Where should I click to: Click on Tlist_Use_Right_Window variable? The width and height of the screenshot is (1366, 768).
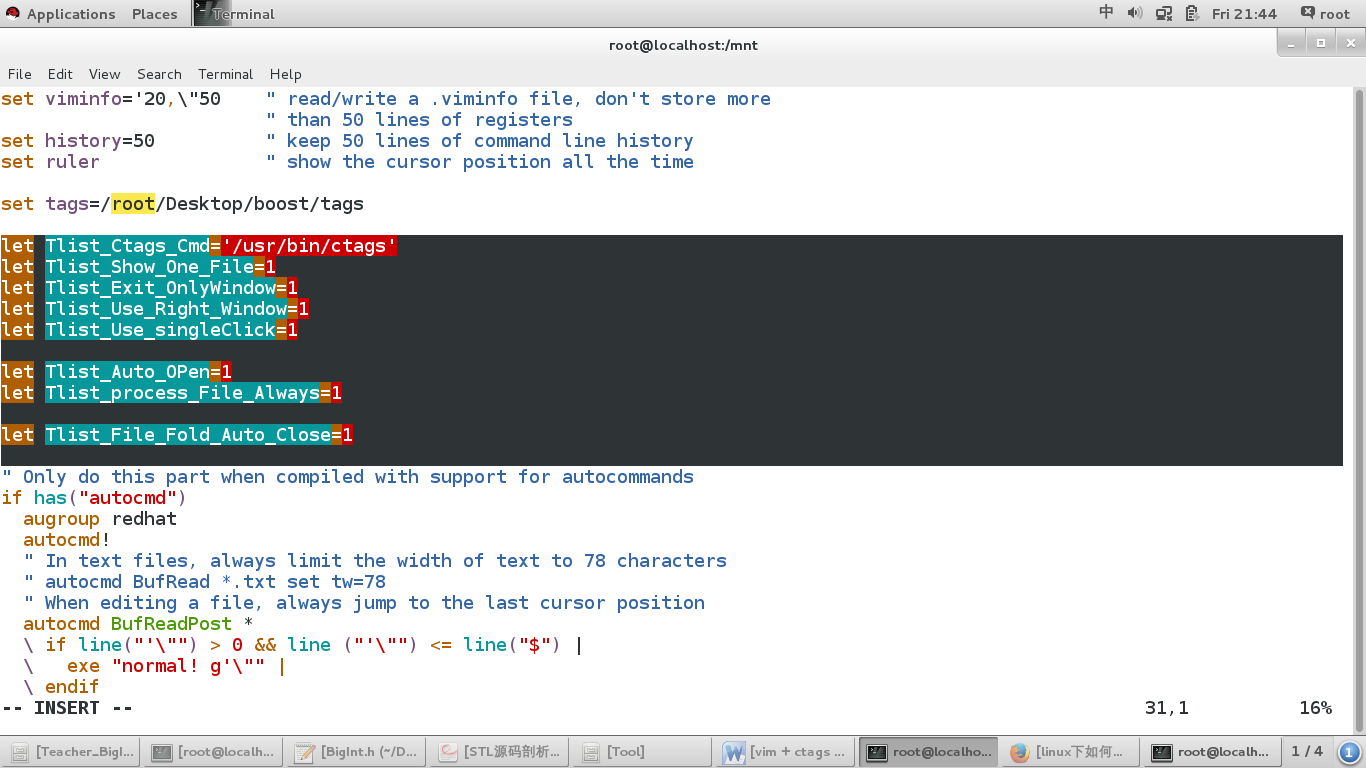[x=166, y=309]
